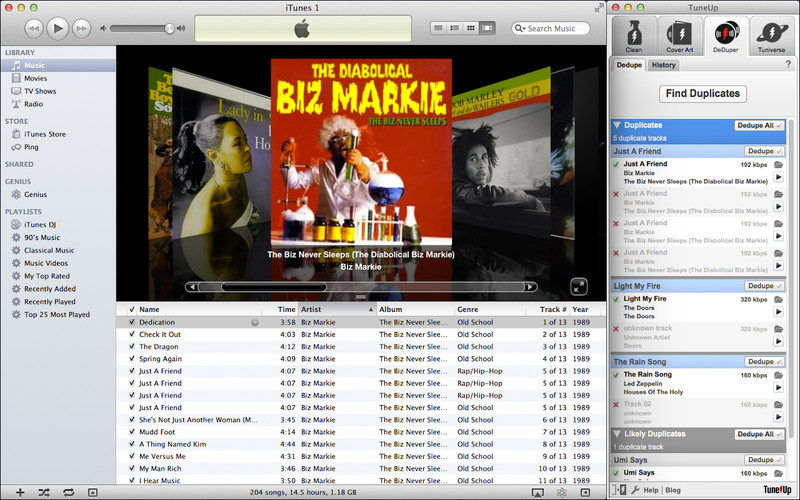800x500 pixels.
Task: Select Recently Added playlist in sidebar
Action: tap(51, 288)
